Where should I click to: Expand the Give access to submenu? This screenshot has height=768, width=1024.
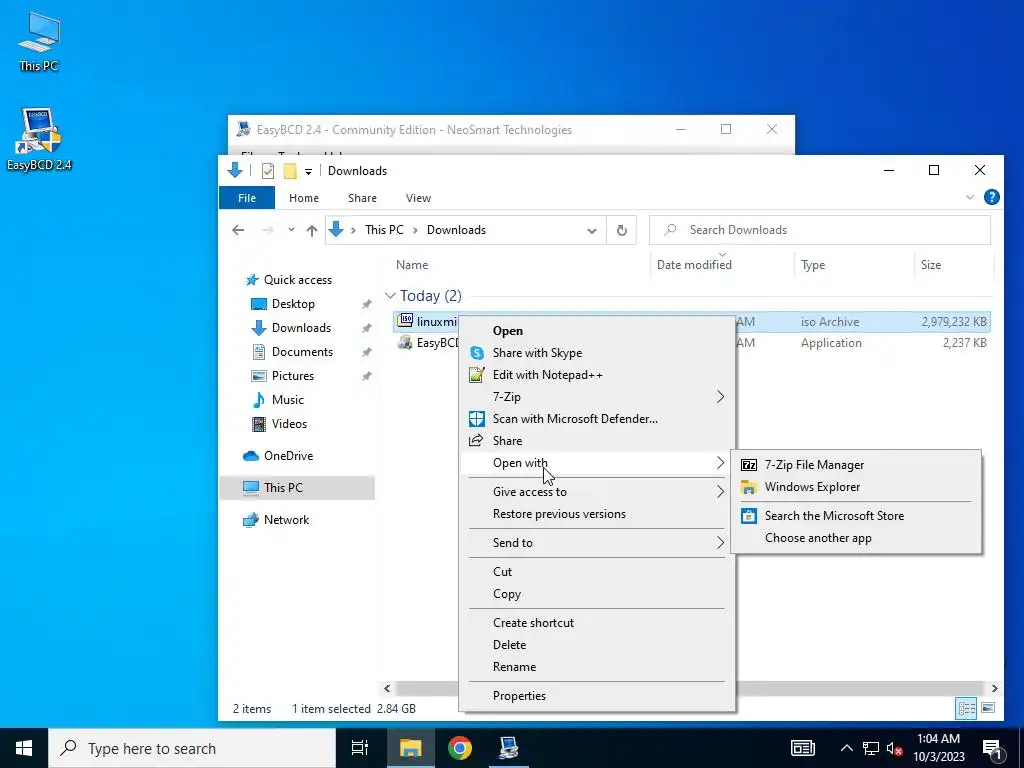point(597,492)
